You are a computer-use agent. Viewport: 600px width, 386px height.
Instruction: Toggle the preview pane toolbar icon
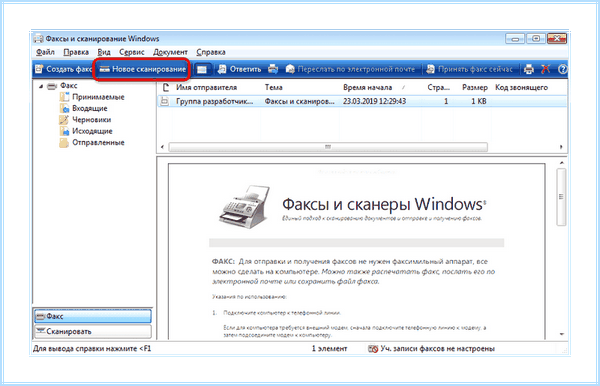(x=202, y=69)
